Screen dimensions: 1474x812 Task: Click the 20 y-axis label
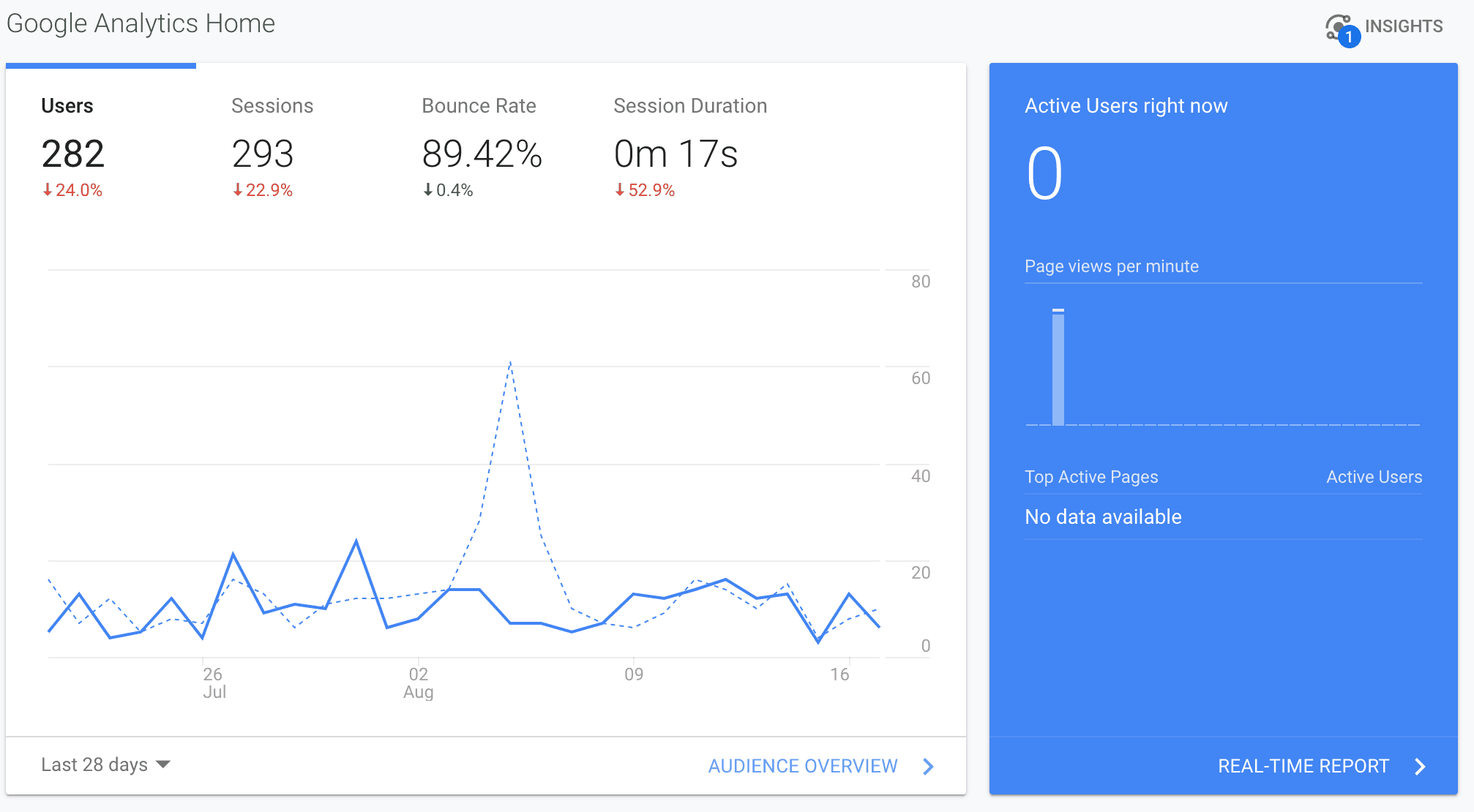point(921,573)
